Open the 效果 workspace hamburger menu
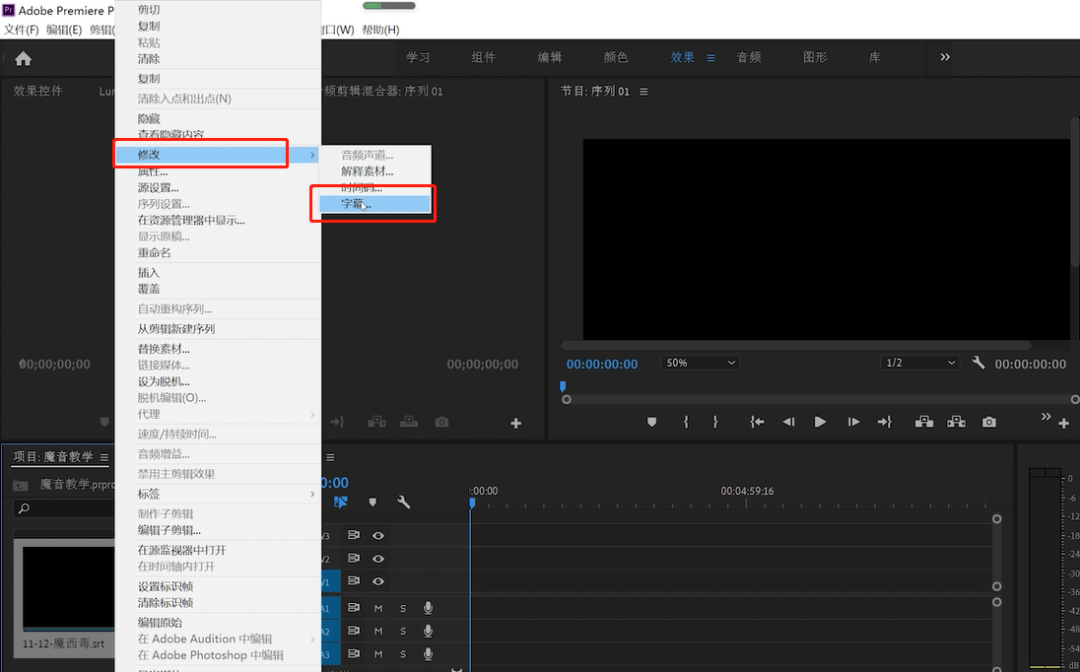 711,58
